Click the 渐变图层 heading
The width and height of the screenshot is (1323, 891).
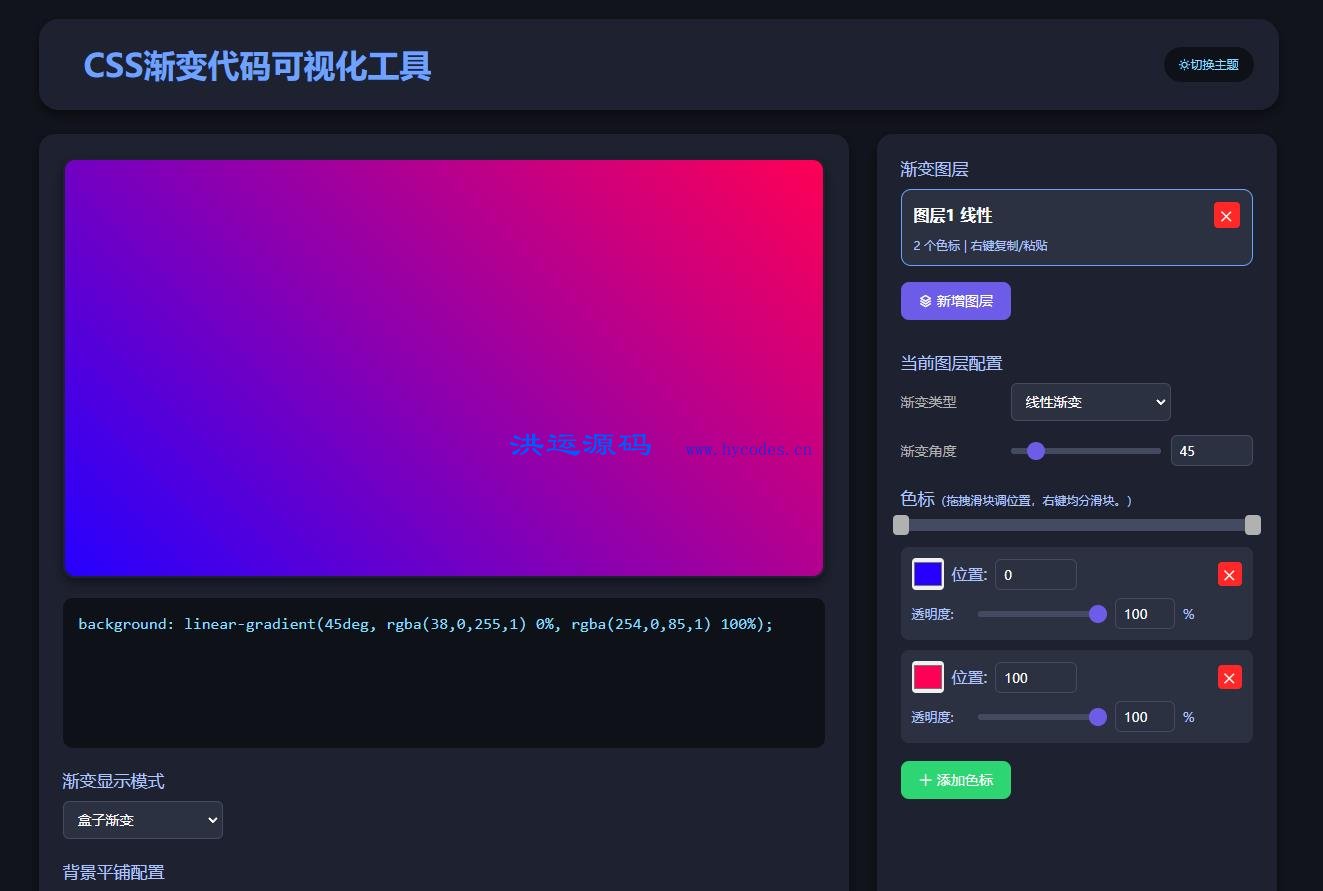(935, 169)
